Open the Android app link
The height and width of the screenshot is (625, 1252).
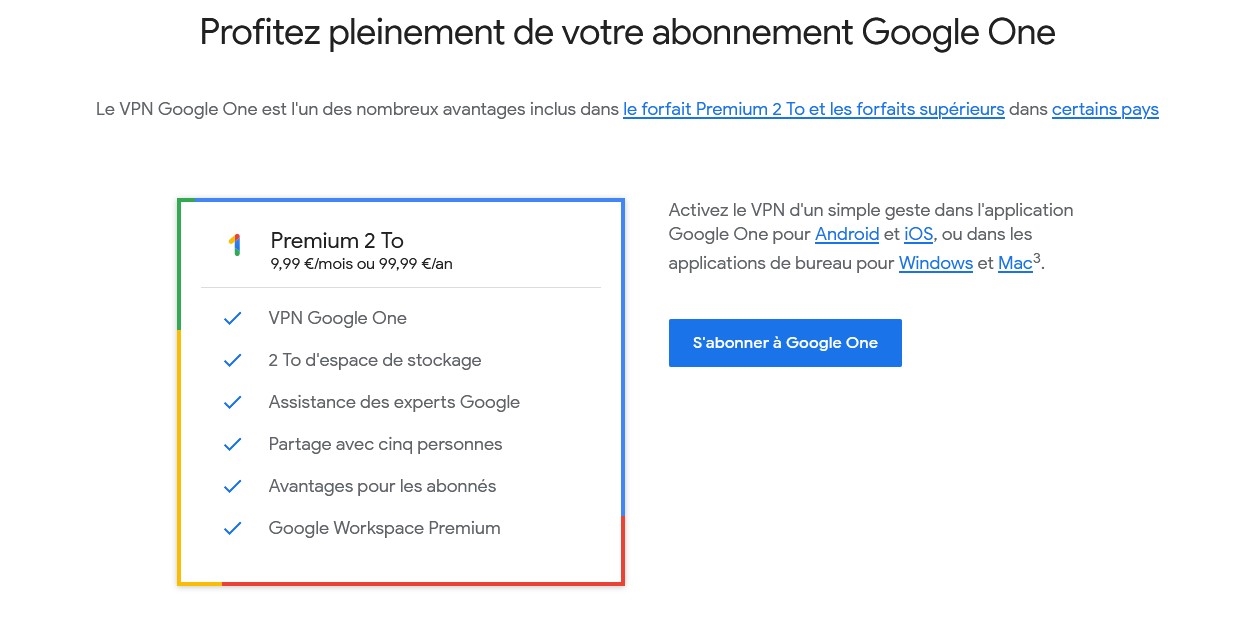click(846, 234)
